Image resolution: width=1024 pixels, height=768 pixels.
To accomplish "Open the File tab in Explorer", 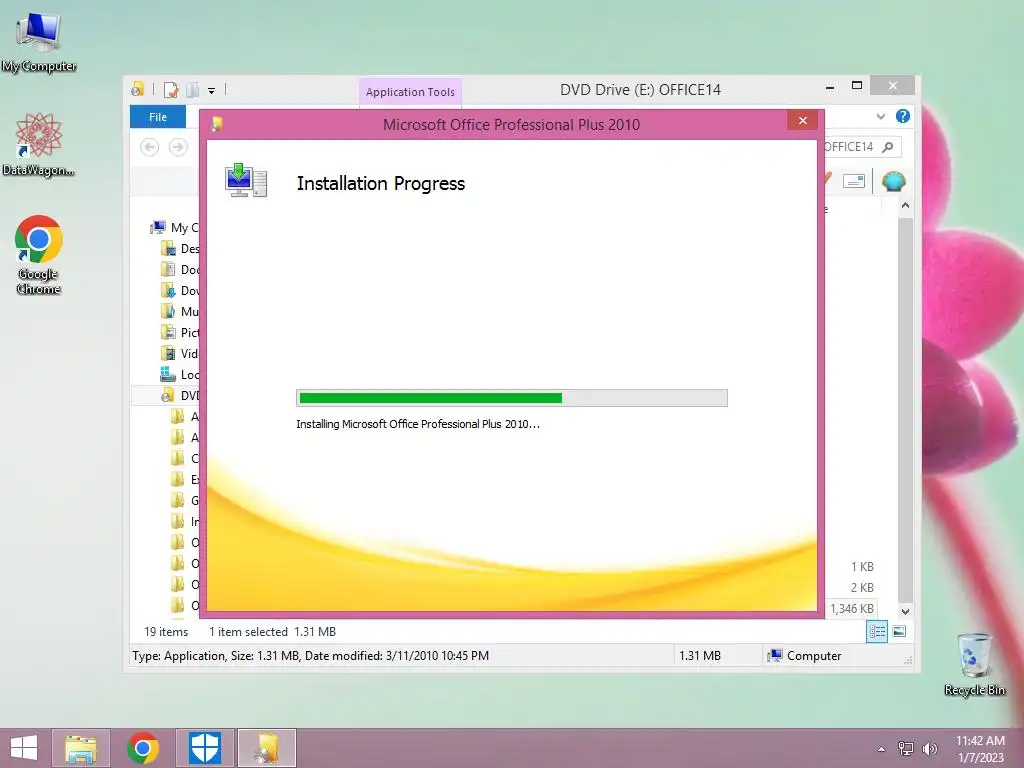I will [x=158, y=117].
